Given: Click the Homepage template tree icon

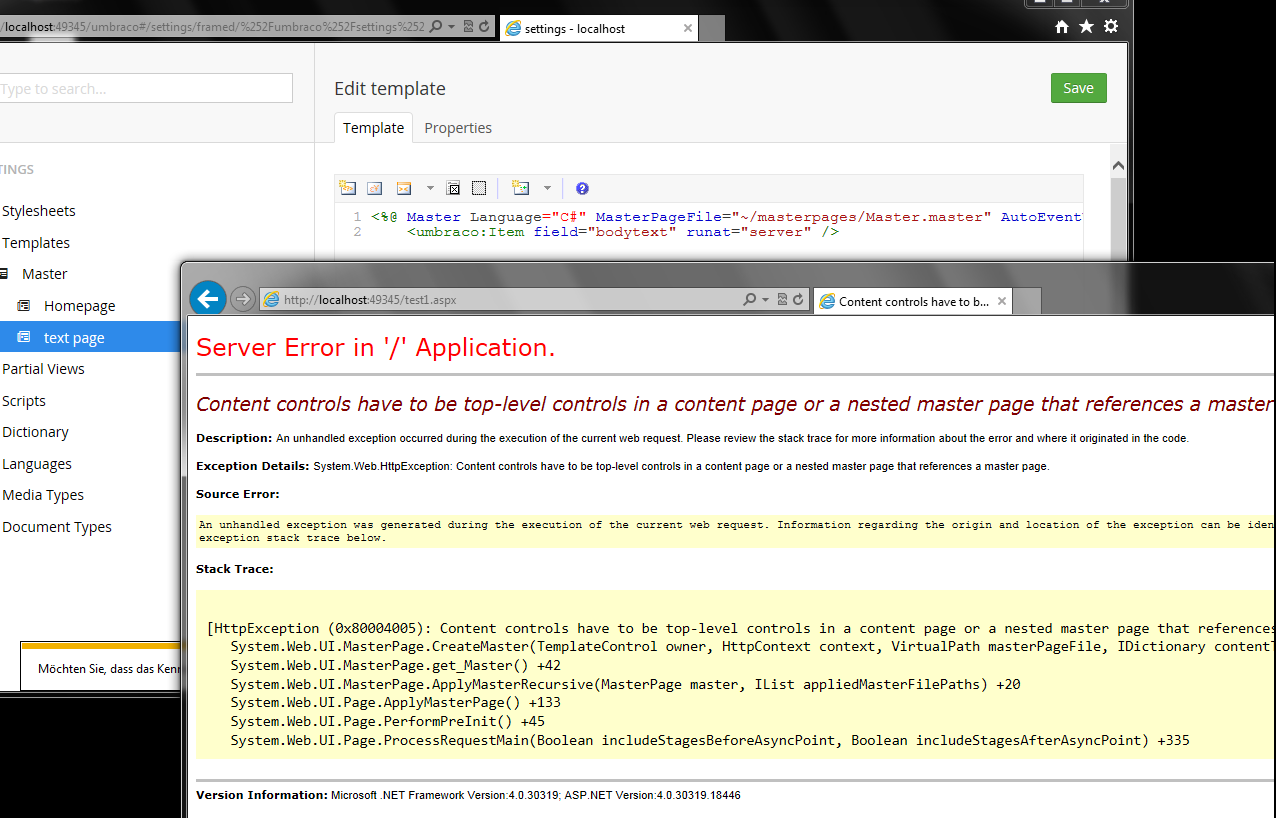Looking at the screenshot, I should pyautogui.click(x=24, y=305).
